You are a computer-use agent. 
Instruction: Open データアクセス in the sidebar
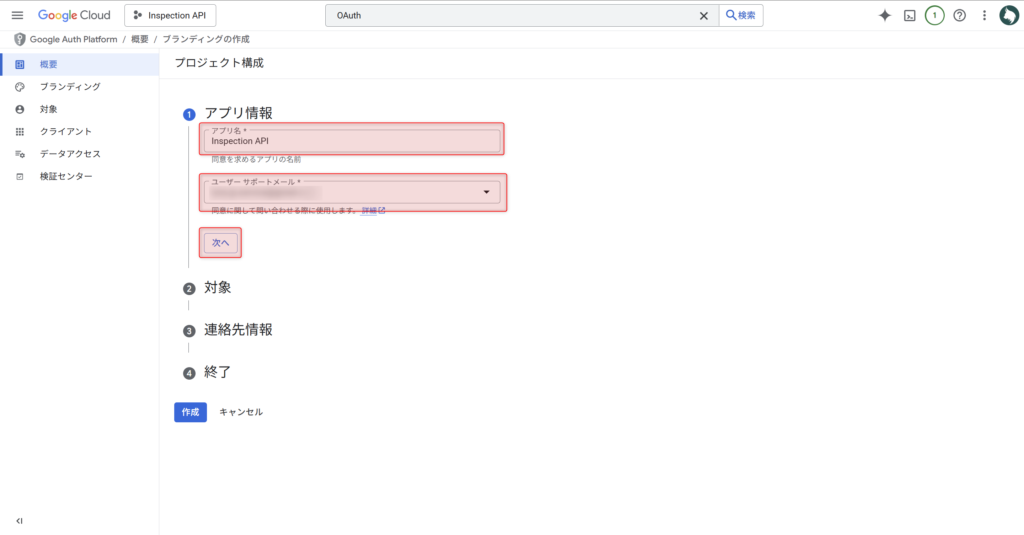(x=70, y=154)
